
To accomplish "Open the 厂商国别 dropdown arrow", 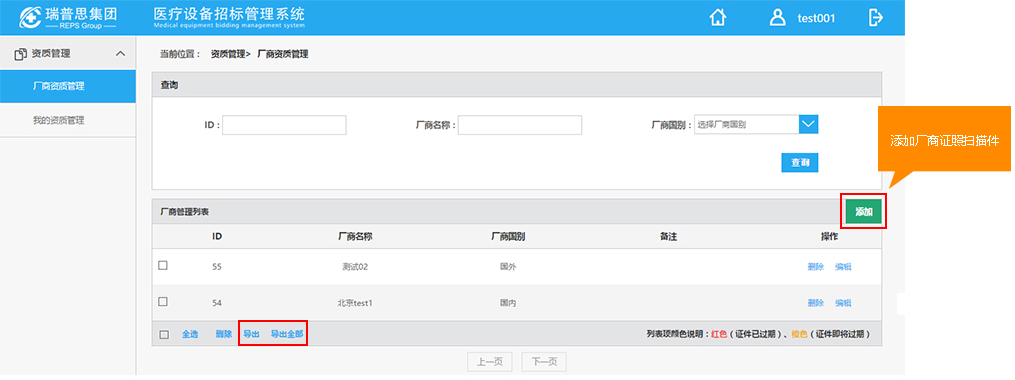I will click(x=809, y=124).
